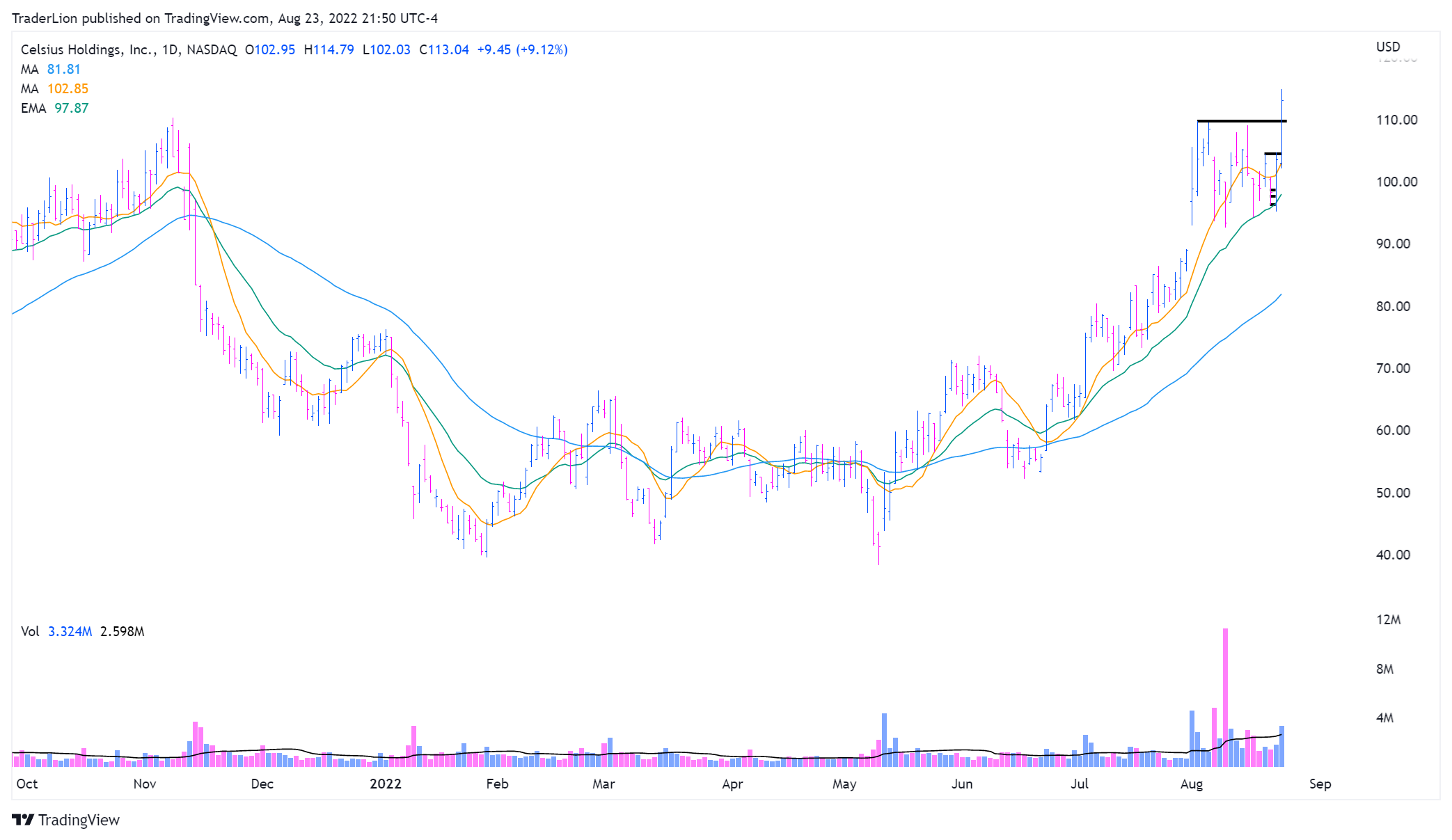
Task: Click the high price H114.79 in legend
Action: 329,49
